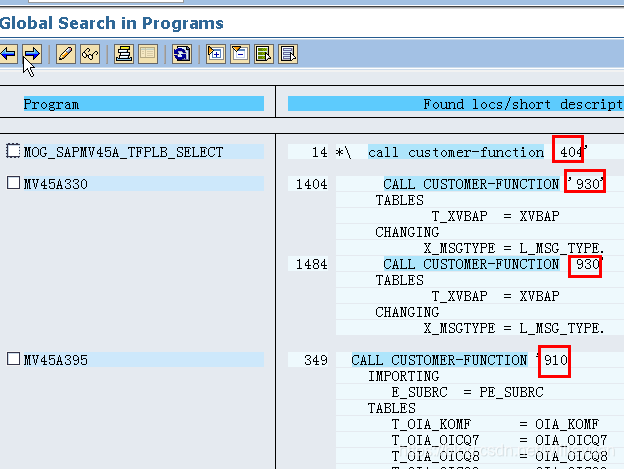Open found location line 349

pos(316,360)
